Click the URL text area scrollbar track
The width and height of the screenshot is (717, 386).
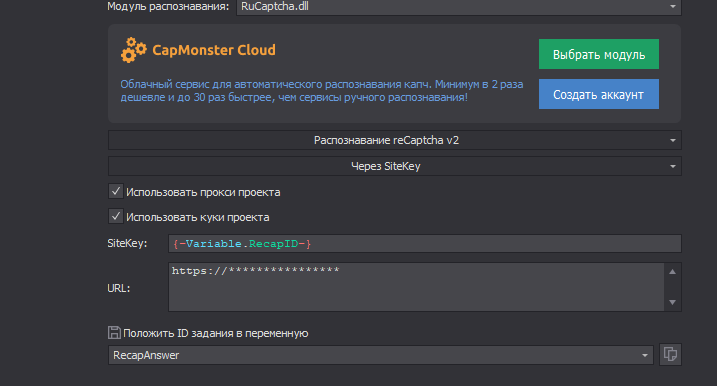(672, 287)
